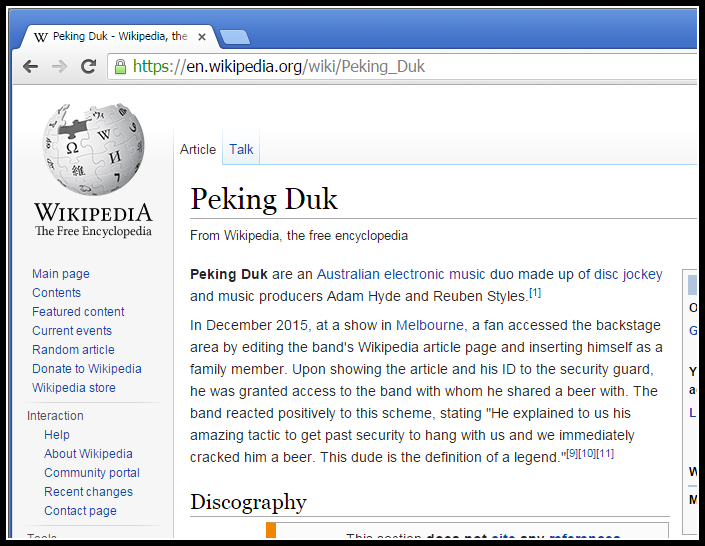Open the Help link under Interaction
Image resolution: width=705 pixels, height=546 pixels.
(57, 434)
